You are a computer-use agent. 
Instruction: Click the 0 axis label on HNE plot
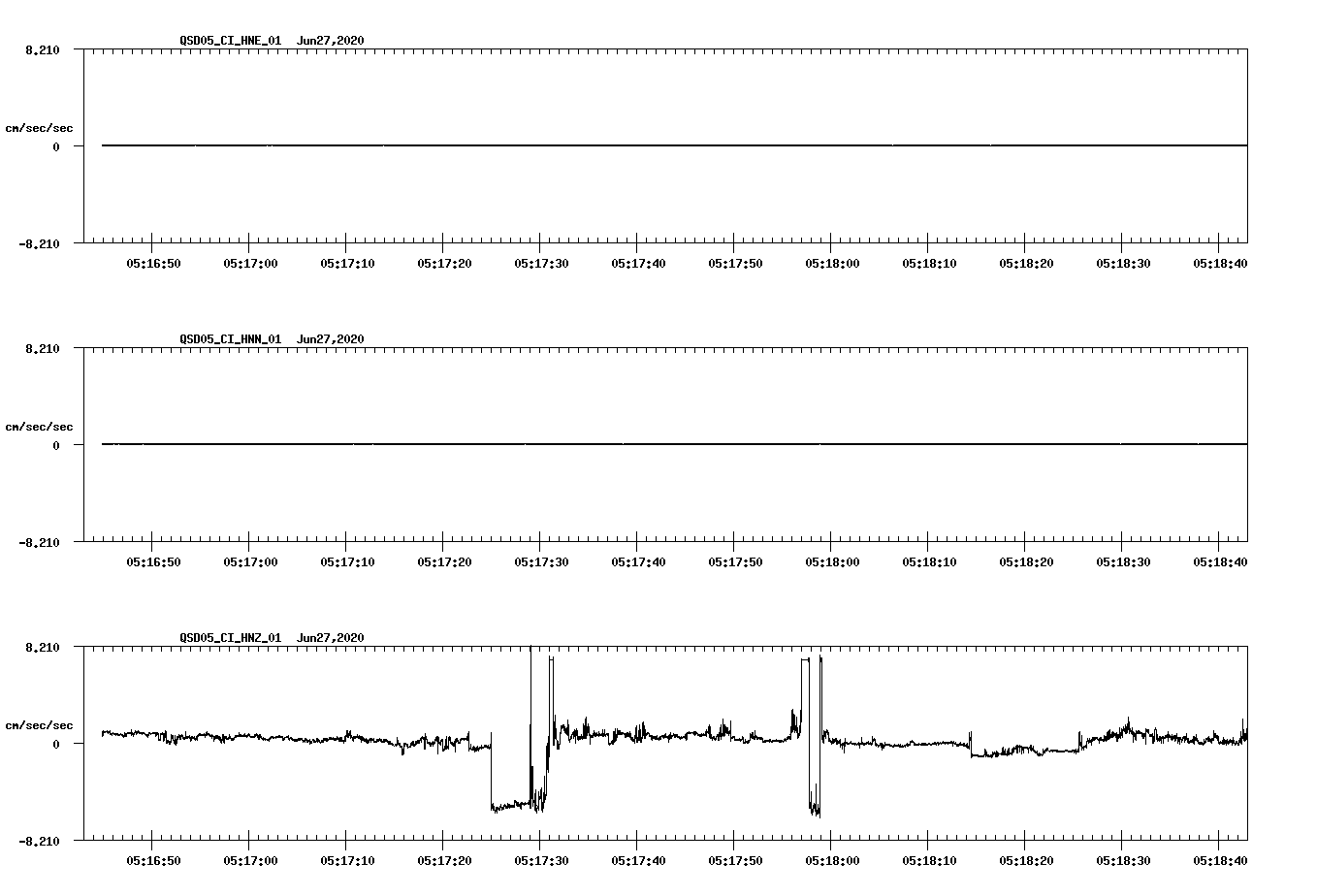click(56, 147)
